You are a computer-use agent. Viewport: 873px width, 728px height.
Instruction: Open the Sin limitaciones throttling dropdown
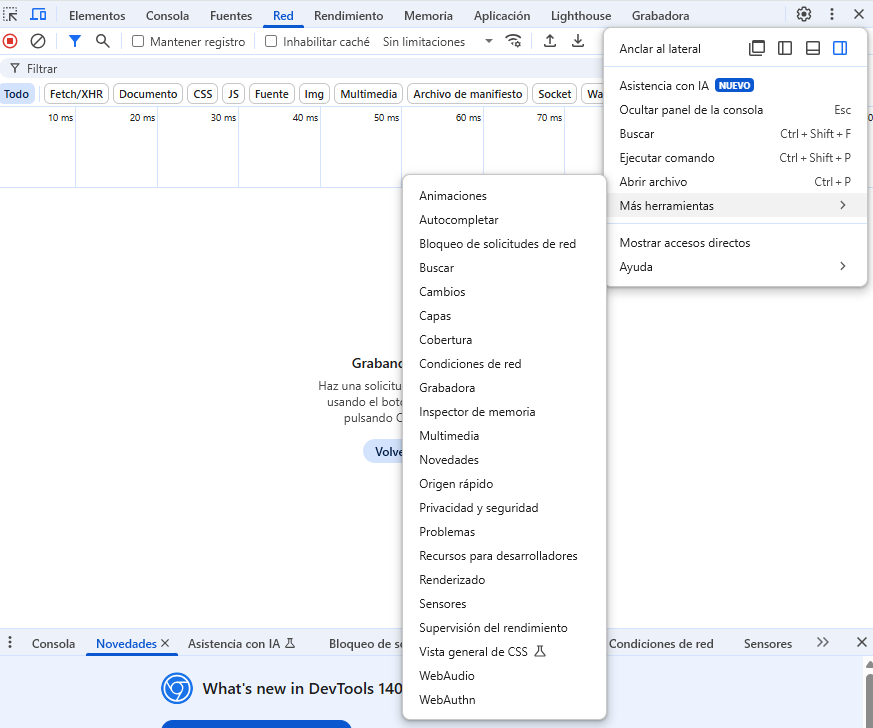point(438,42)
